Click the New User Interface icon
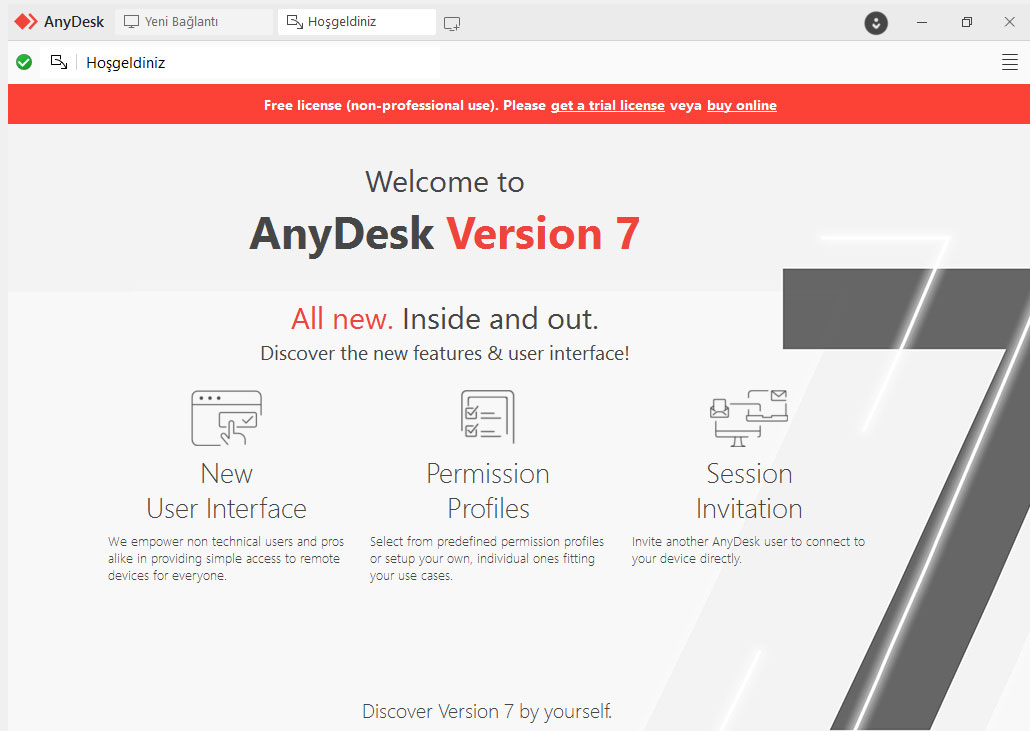 [226, 417]
